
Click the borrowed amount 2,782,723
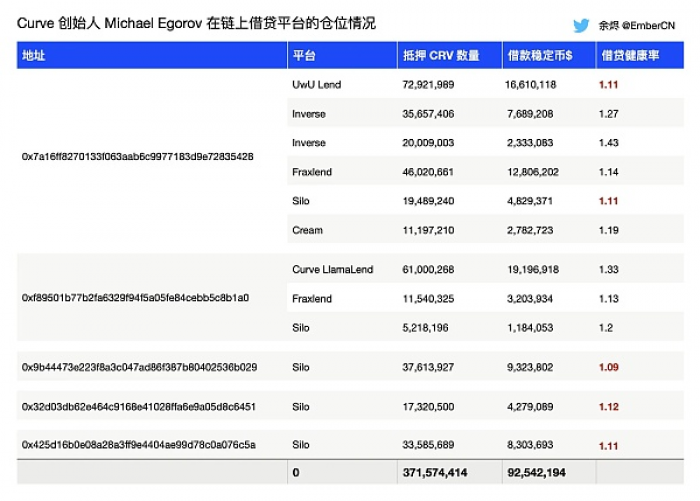[x=530, y=230]
